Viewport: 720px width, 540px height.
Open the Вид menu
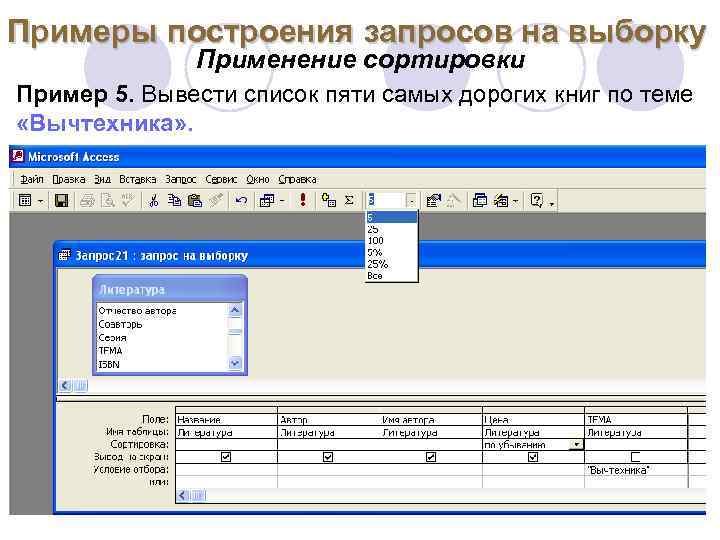102,179
